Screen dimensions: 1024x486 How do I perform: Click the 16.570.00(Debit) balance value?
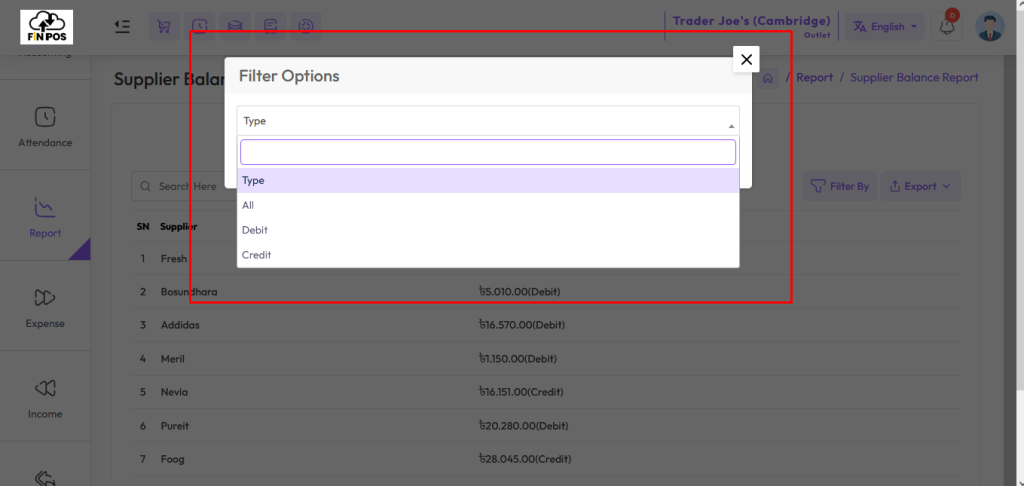pyautogui.click(x=522, y=325)
